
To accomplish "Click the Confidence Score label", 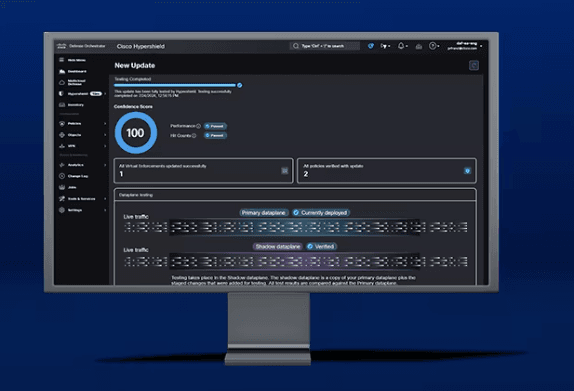I will (133, 107).
